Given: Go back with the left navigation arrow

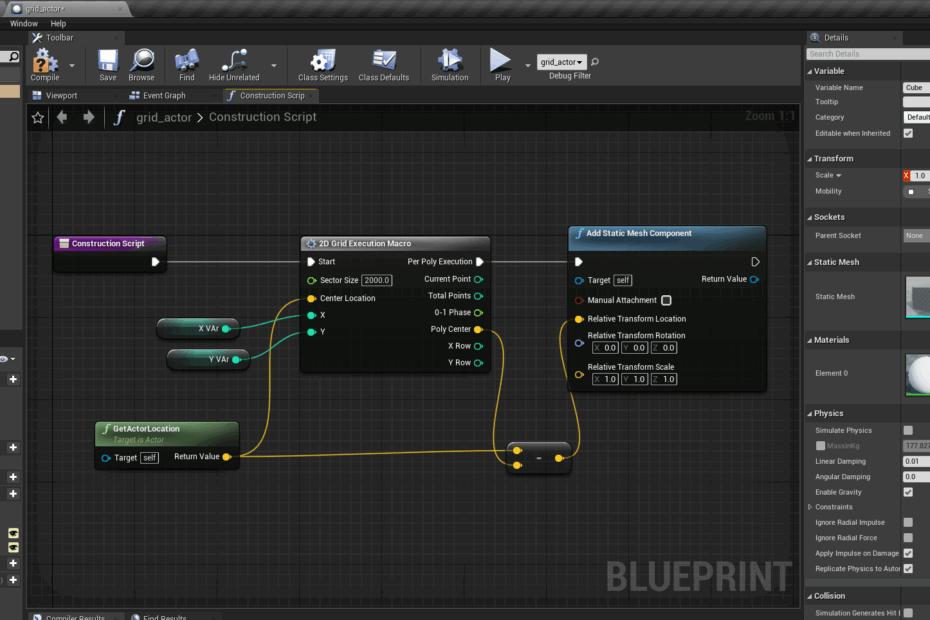Looking at the screenshot, I should point(62,117).
